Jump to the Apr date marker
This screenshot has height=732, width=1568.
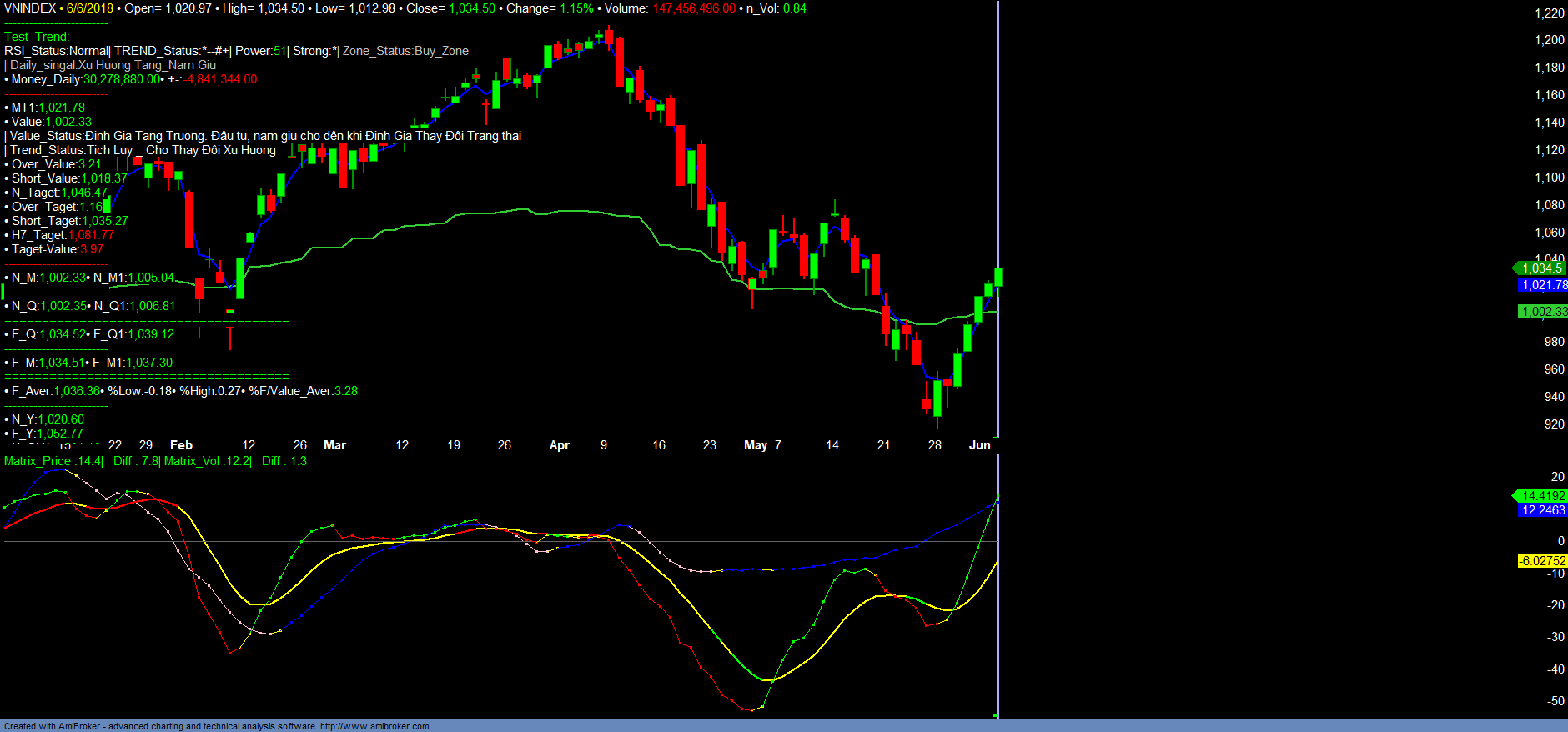tap(559, 445)
